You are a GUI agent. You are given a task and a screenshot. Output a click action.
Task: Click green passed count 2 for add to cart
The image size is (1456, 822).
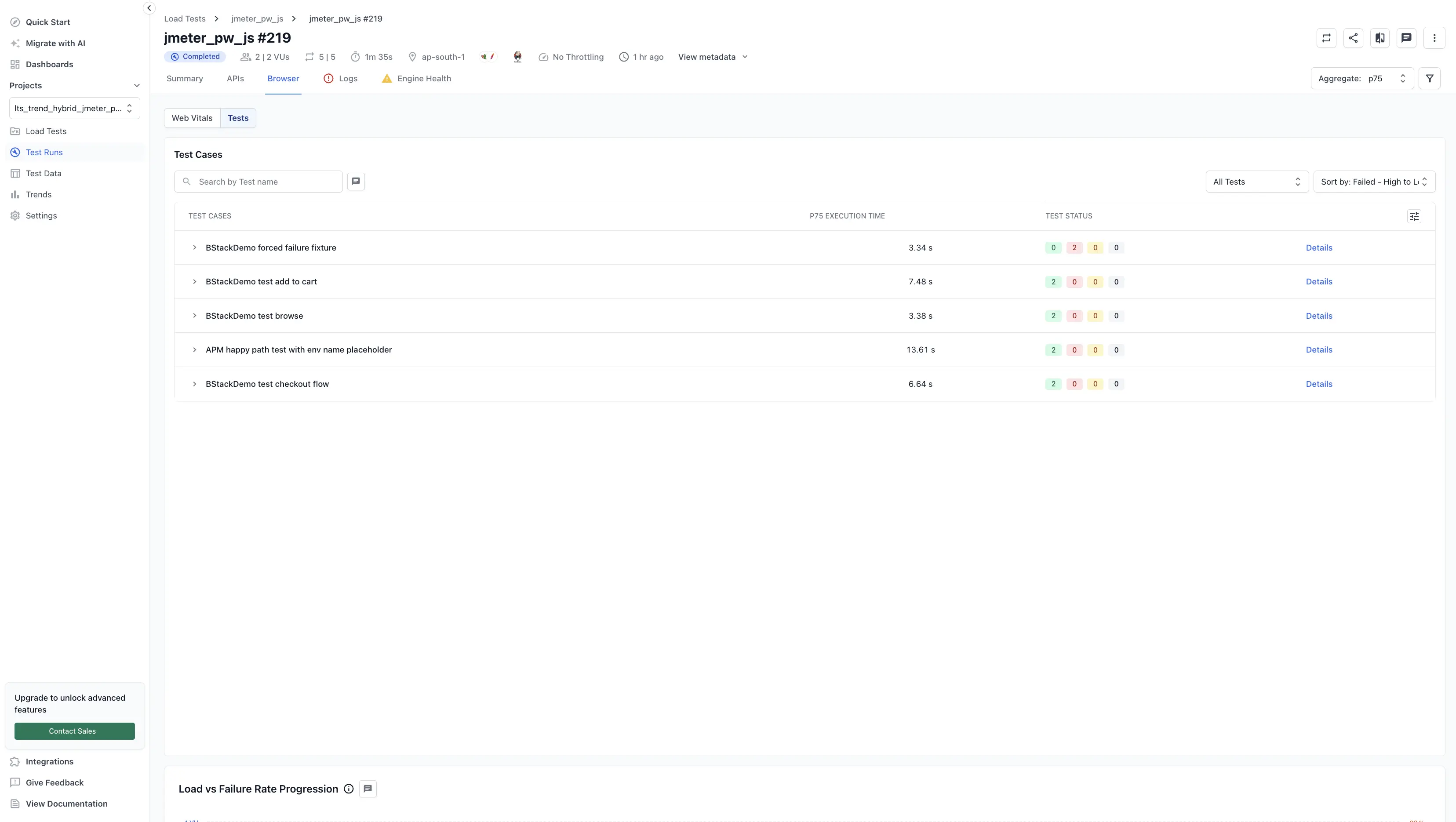point(1053,281)
